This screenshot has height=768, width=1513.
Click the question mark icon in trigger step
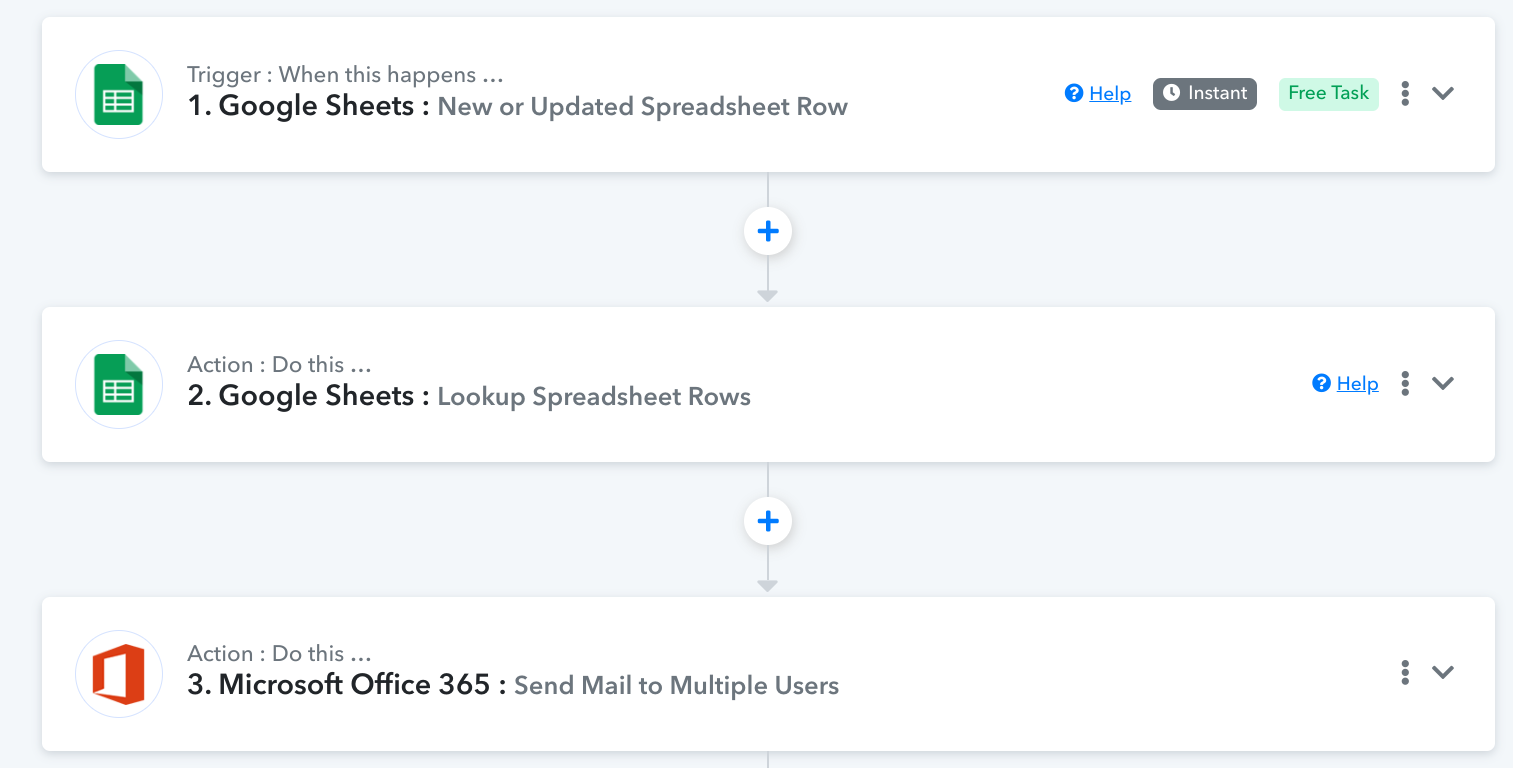[x=1074, y=93]
